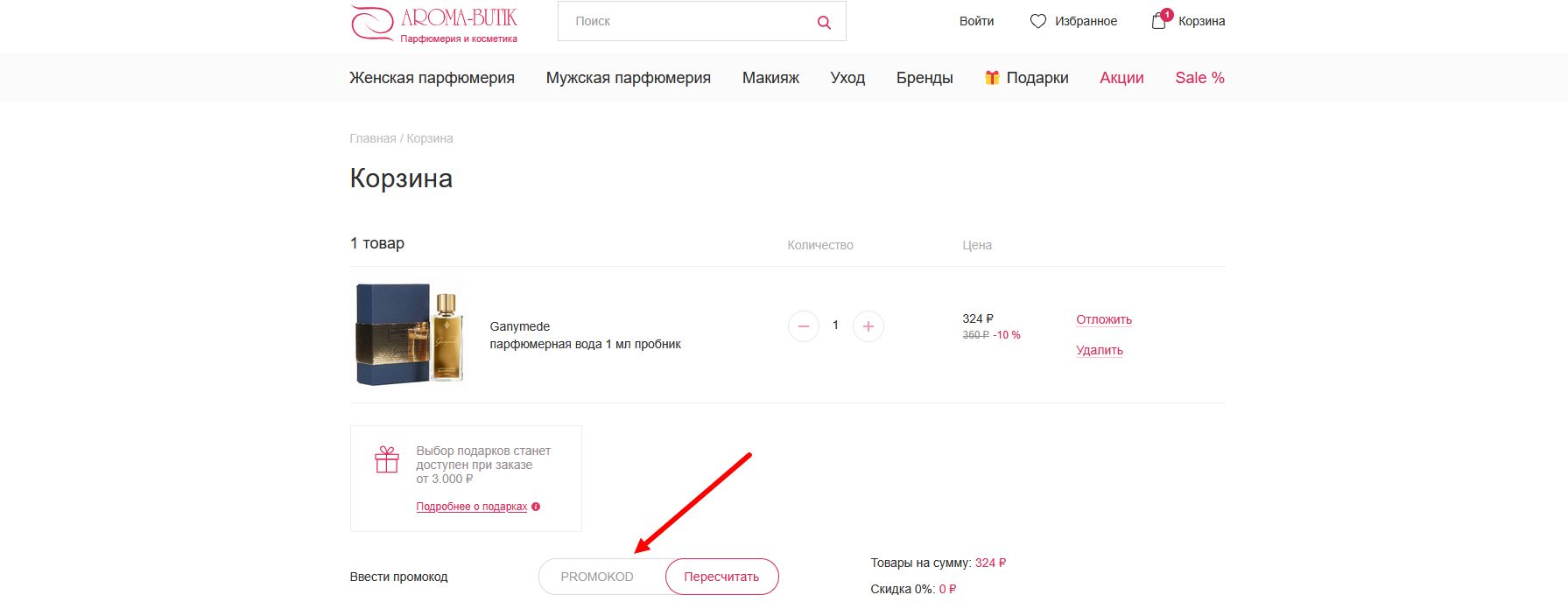
Task: Open the Макияж menu
Action: point(770,78)
